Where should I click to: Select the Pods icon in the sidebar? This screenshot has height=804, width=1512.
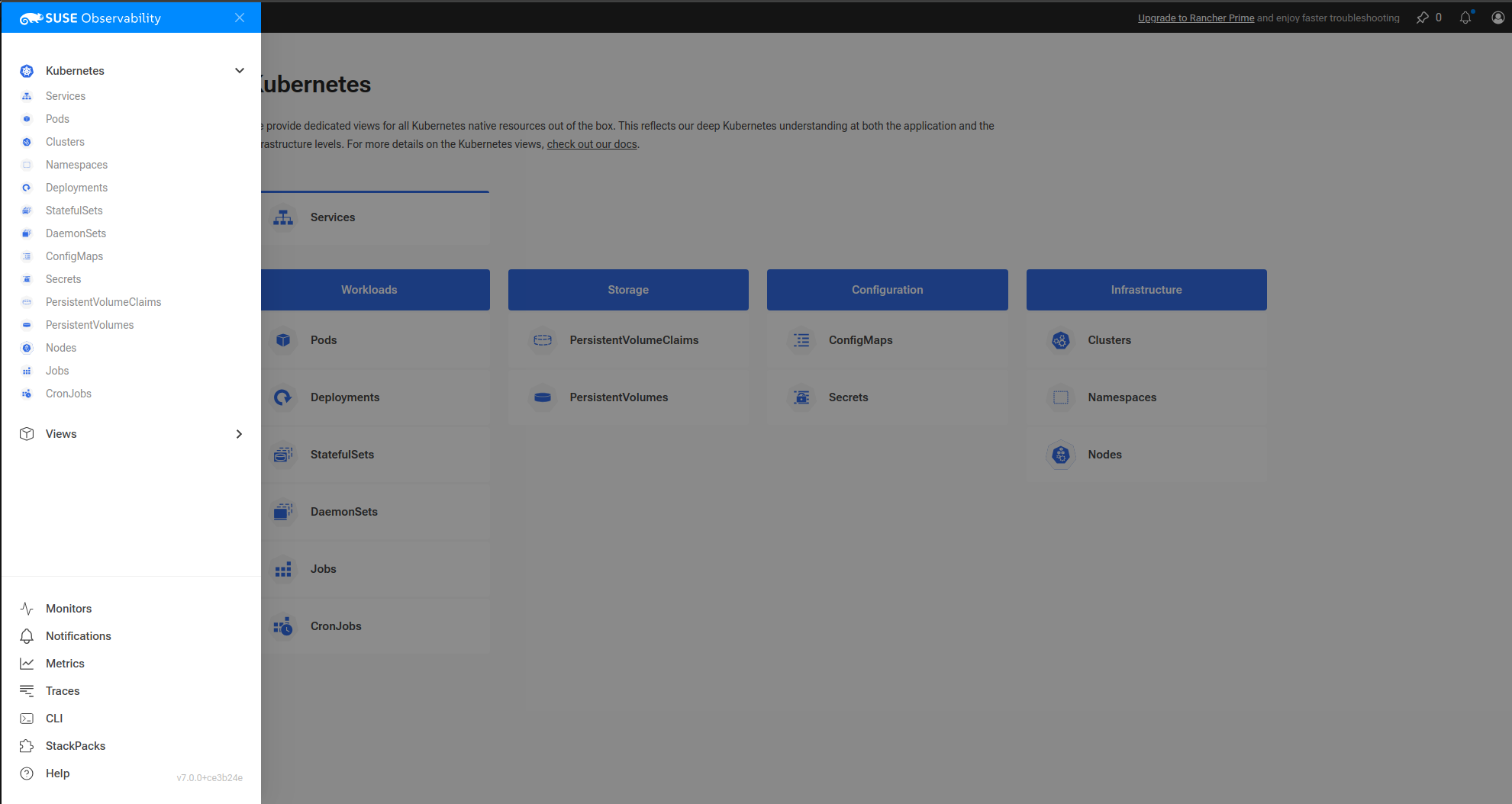pos(26,118)
